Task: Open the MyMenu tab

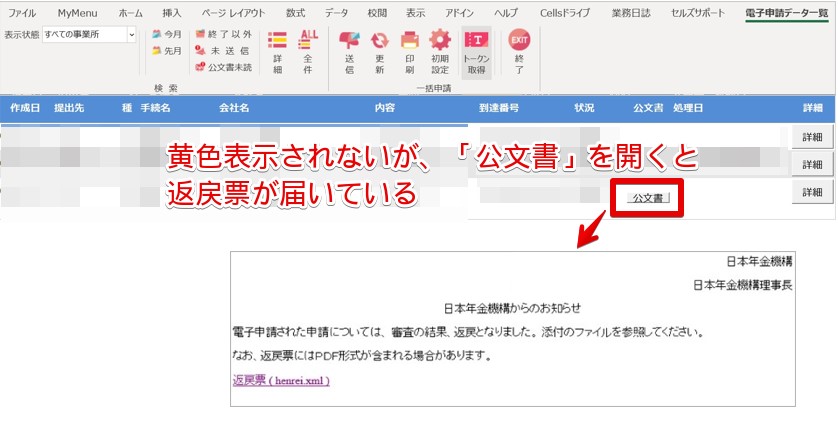Action: click(77, 13)
